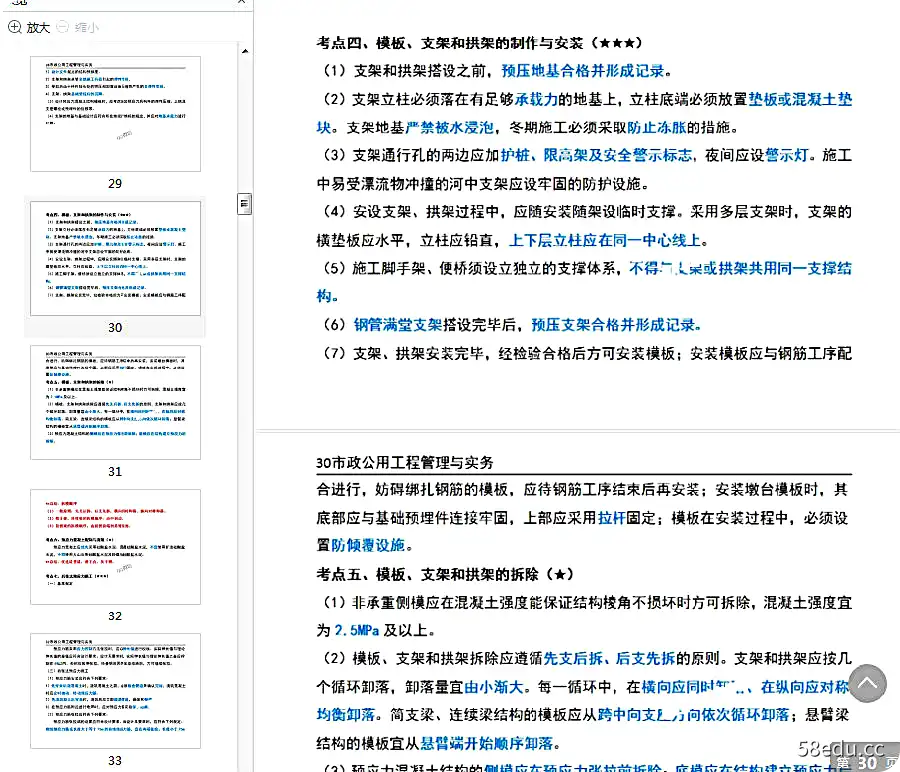Click blue text 悬臂端开始顺序卸落
The width and height of the screenshot is (900, 772).
(x=487, y=744)
